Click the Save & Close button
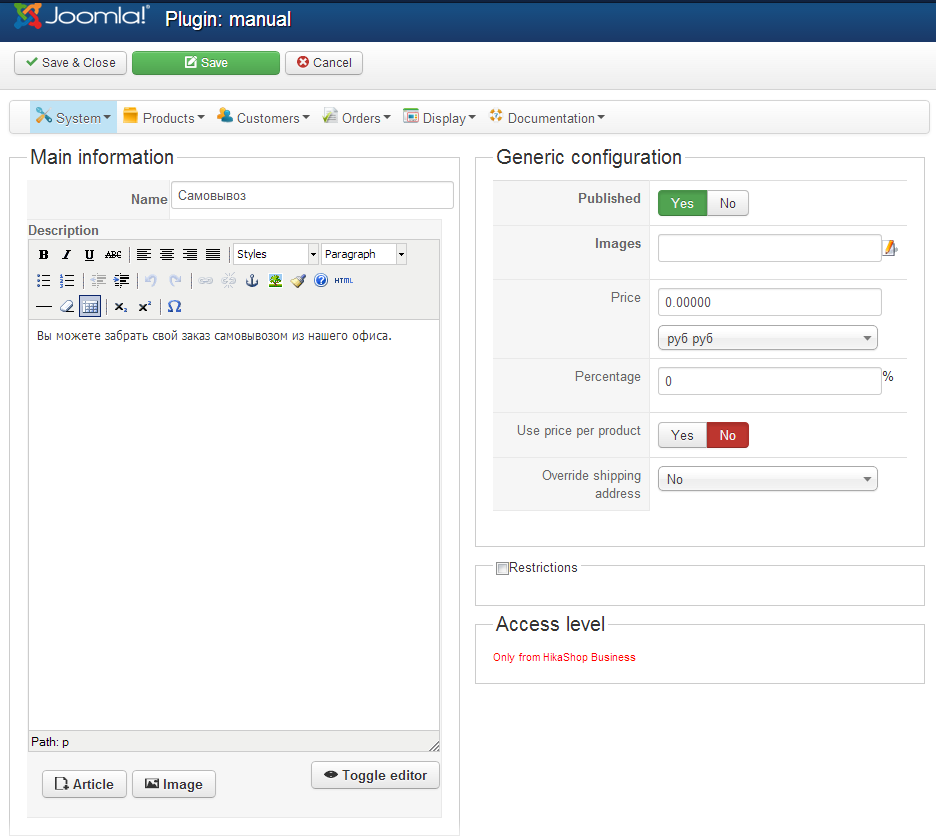The height and width of the screenshot is (838, 936). (70, 63)
